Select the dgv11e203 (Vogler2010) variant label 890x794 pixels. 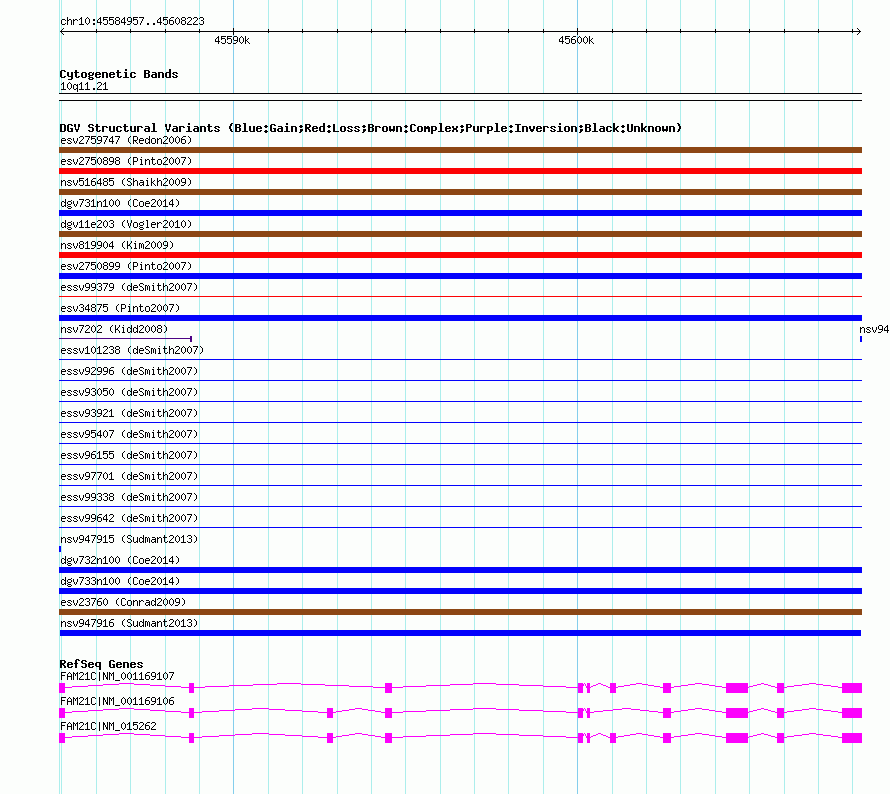[x=126, y=224]
